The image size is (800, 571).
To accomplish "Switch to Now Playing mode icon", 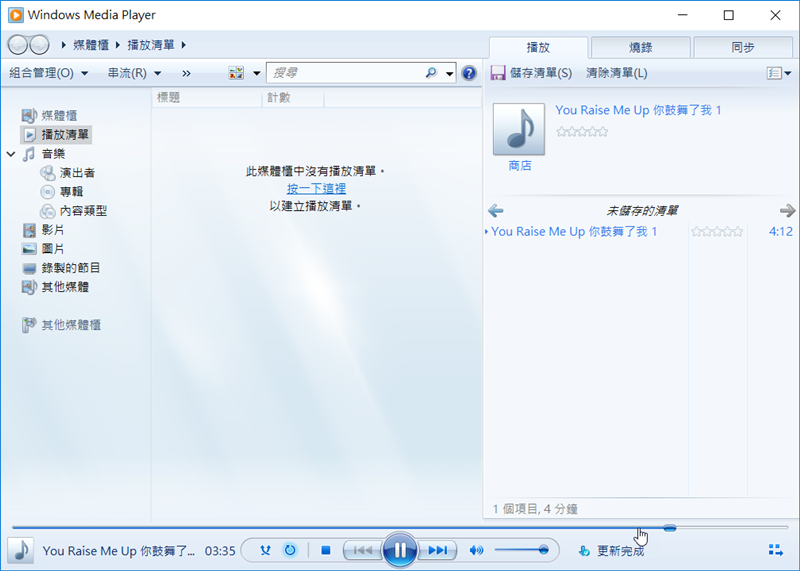I will 776,550.
